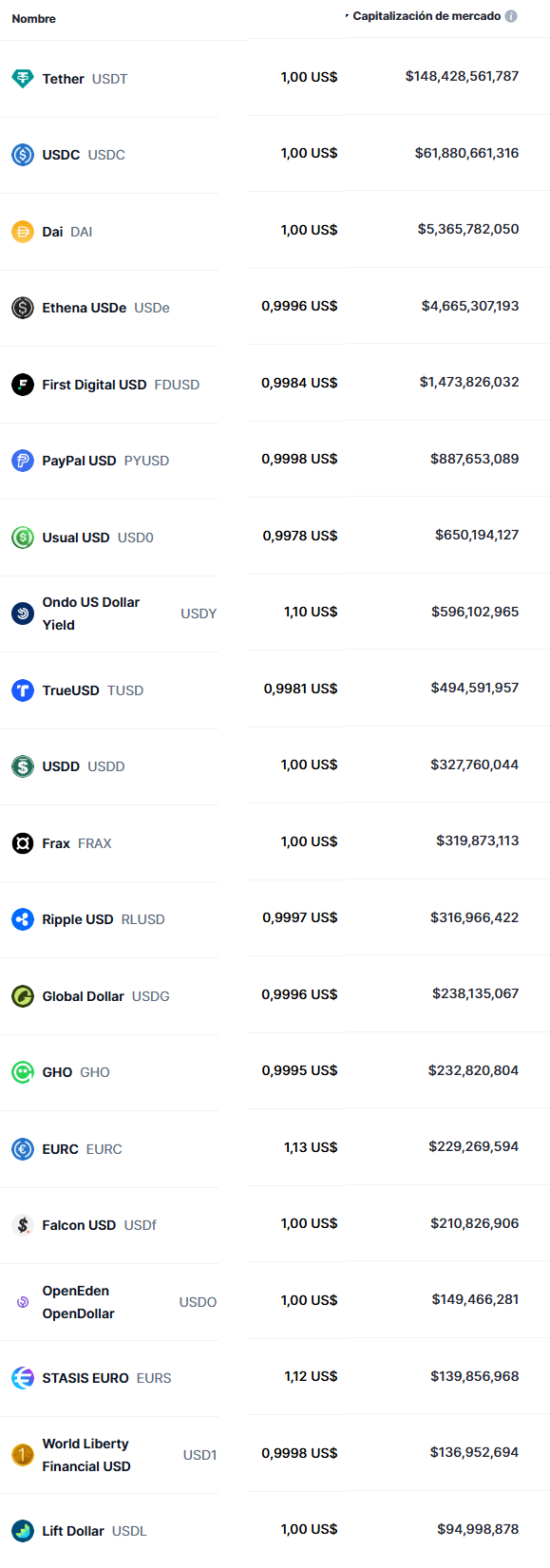Screen dimensions: 550x1568
Task: Click the Dai yellow coin icon
Action: click(x=23, y=232)
